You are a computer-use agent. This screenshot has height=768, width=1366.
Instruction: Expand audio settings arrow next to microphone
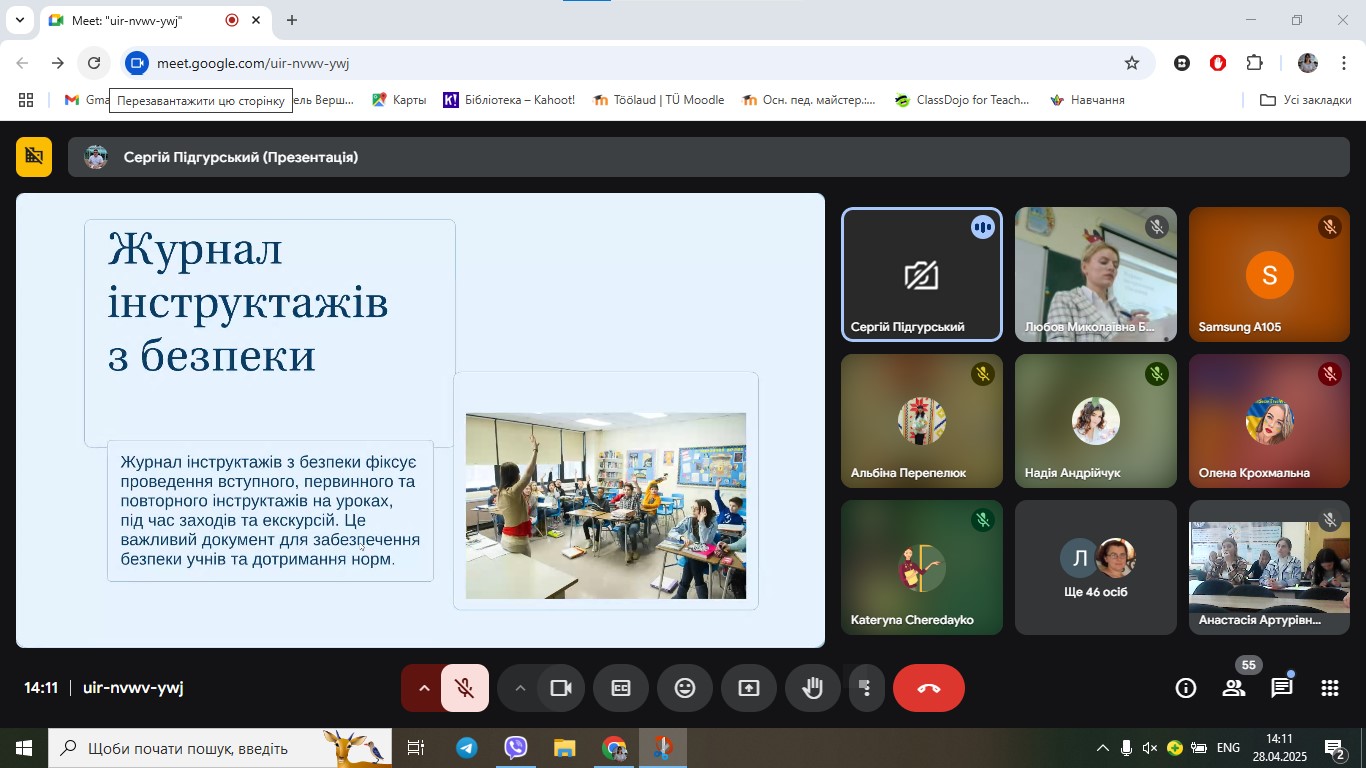423,688
